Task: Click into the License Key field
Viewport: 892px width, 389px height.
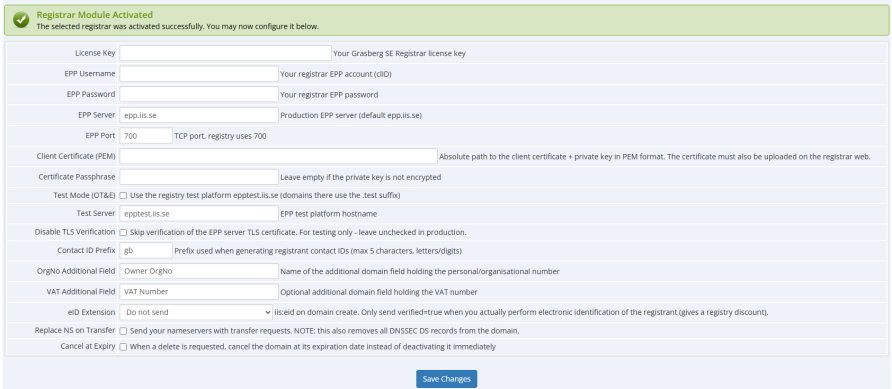Action: pyautogui.click(x=225, y=53)
